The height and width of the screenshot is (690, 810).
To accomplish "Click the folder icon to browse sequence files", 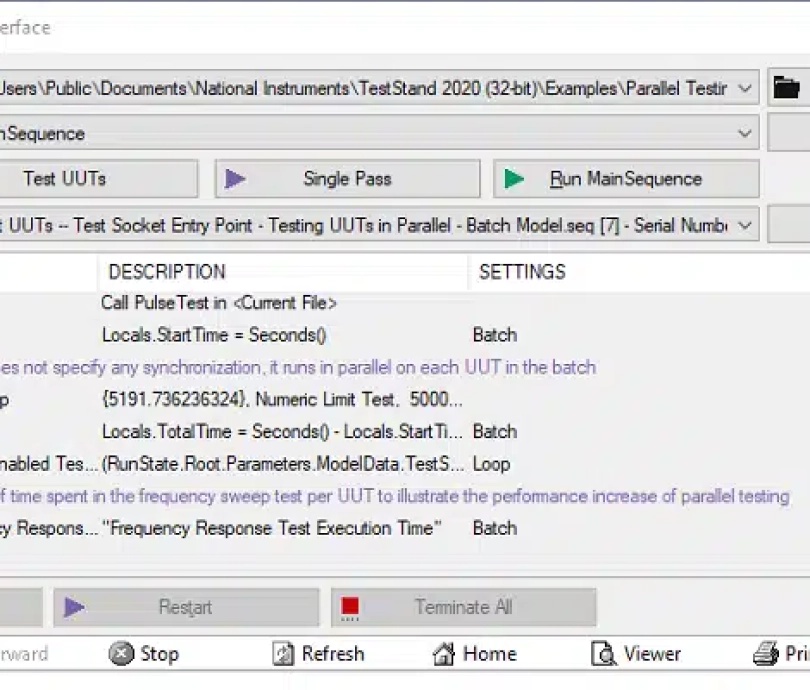I will point(788,89).
